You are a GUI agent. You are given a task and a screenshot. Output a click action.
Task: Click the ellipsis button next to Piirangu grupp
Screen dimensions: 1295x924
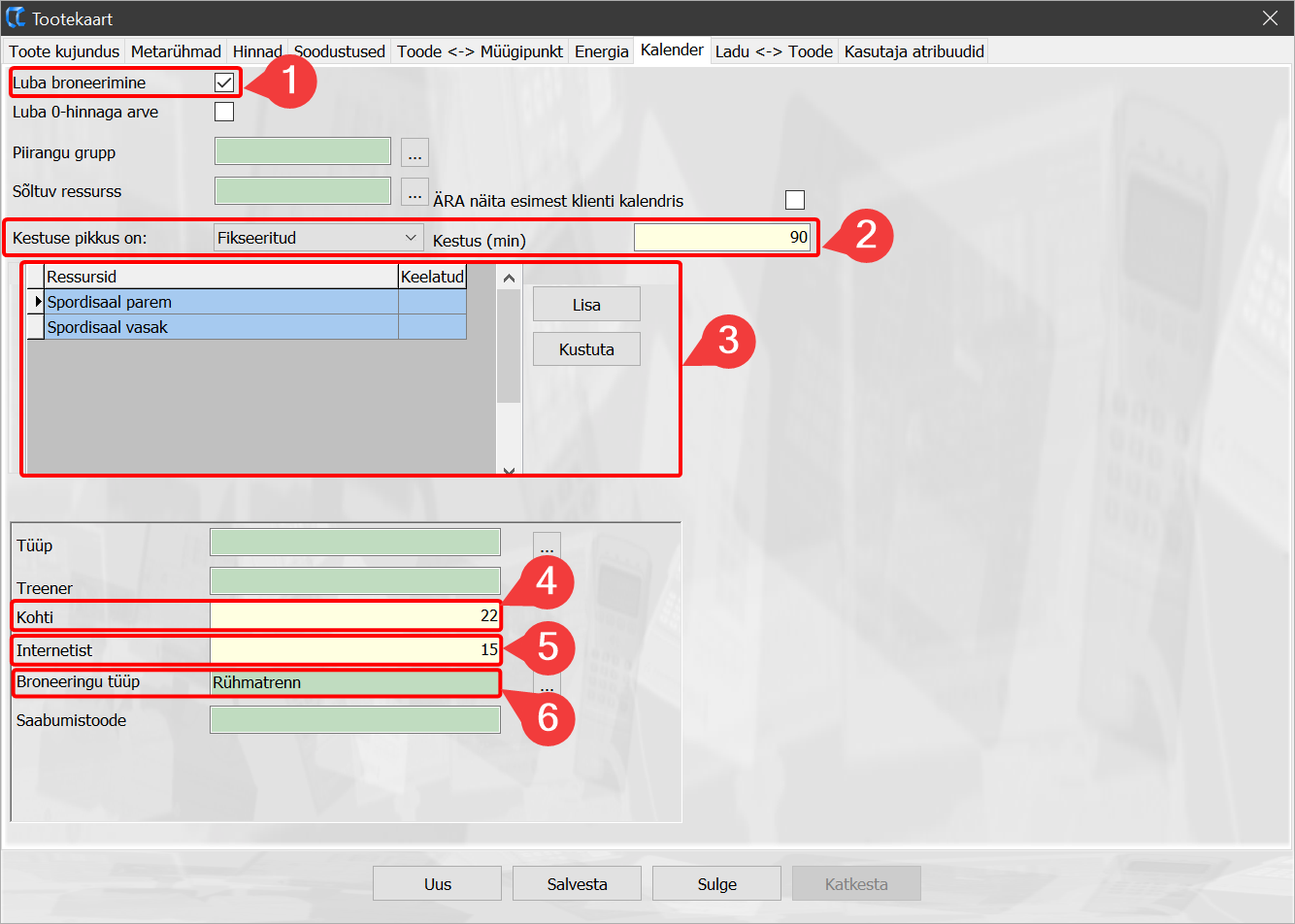pyautogui.click(x=415, y=153)
